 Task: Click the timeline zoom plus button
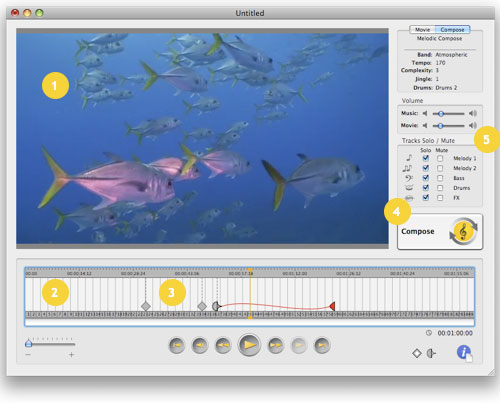tap(71, 355)
